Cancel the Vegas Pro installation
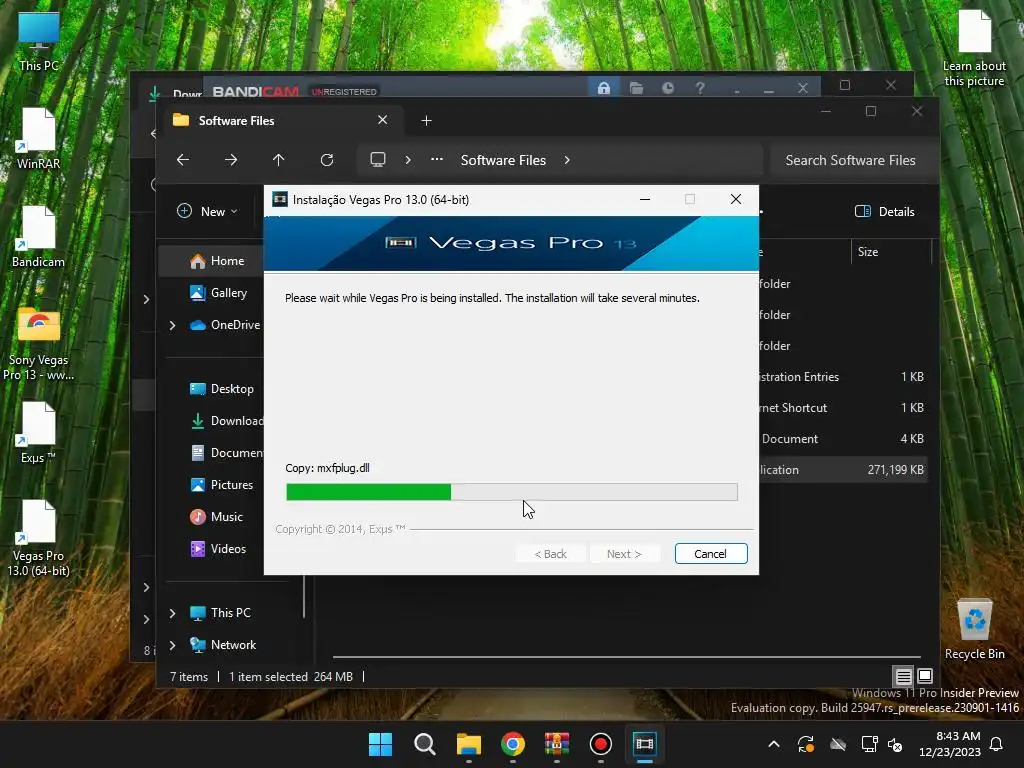Screen dimensions: 1024x768 (711, 554)
